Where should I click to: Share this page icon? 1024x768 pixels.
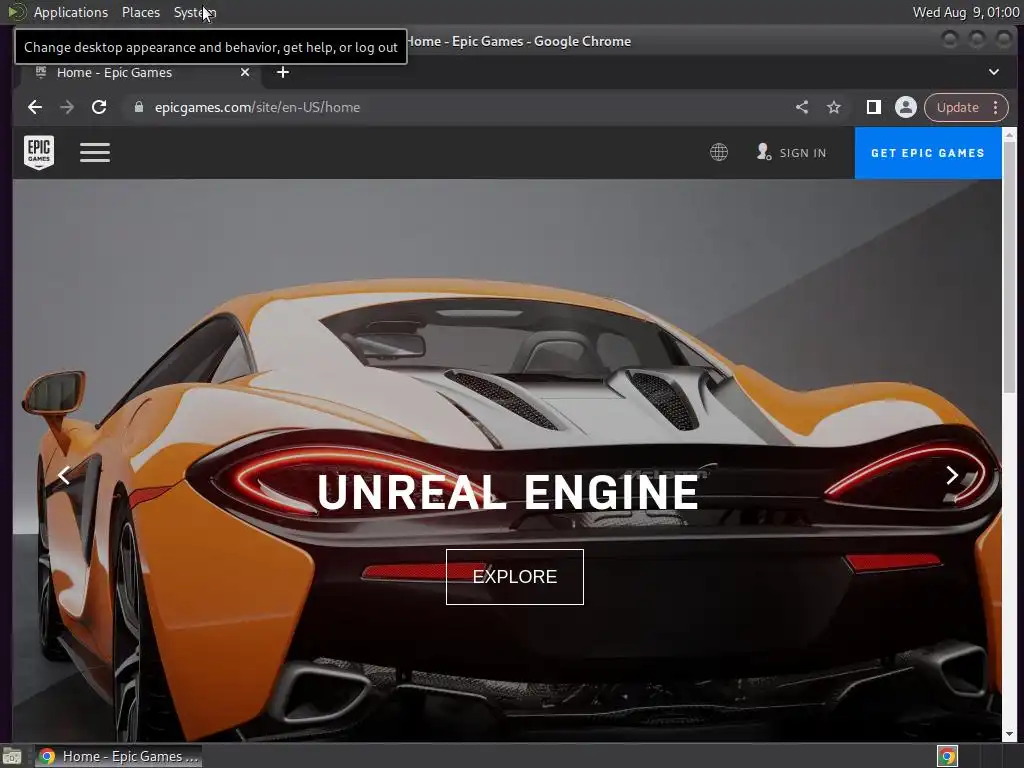click(x=802, y=107)
